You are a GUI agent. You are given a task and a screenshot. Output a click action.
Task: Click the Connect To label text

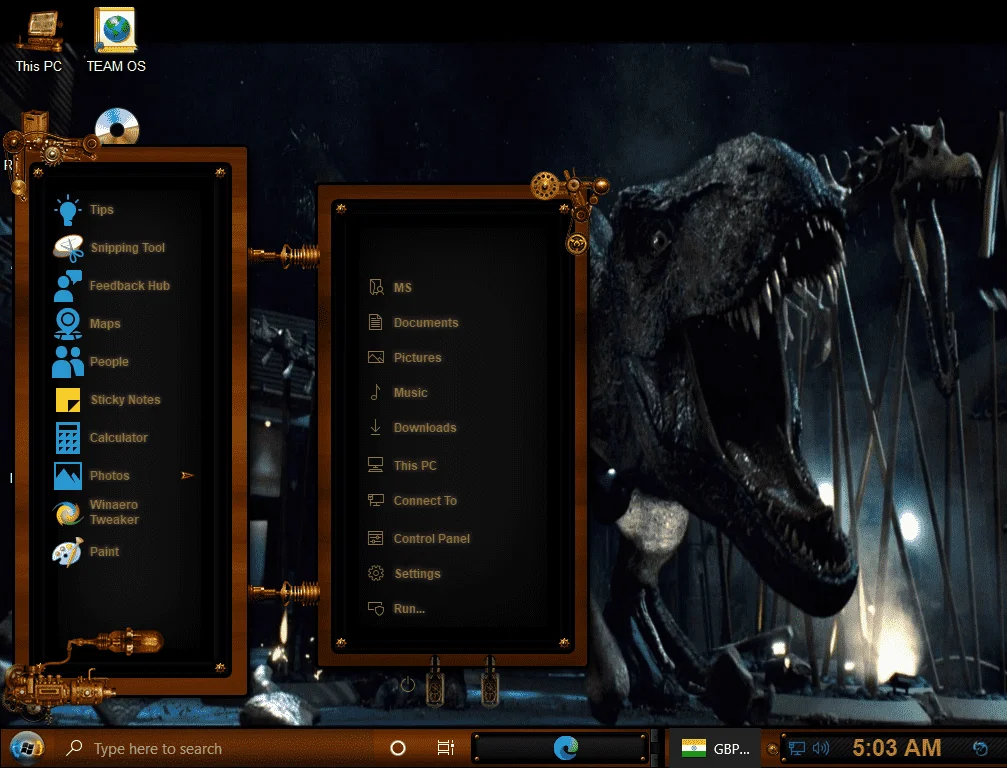[x=425, y=500]
